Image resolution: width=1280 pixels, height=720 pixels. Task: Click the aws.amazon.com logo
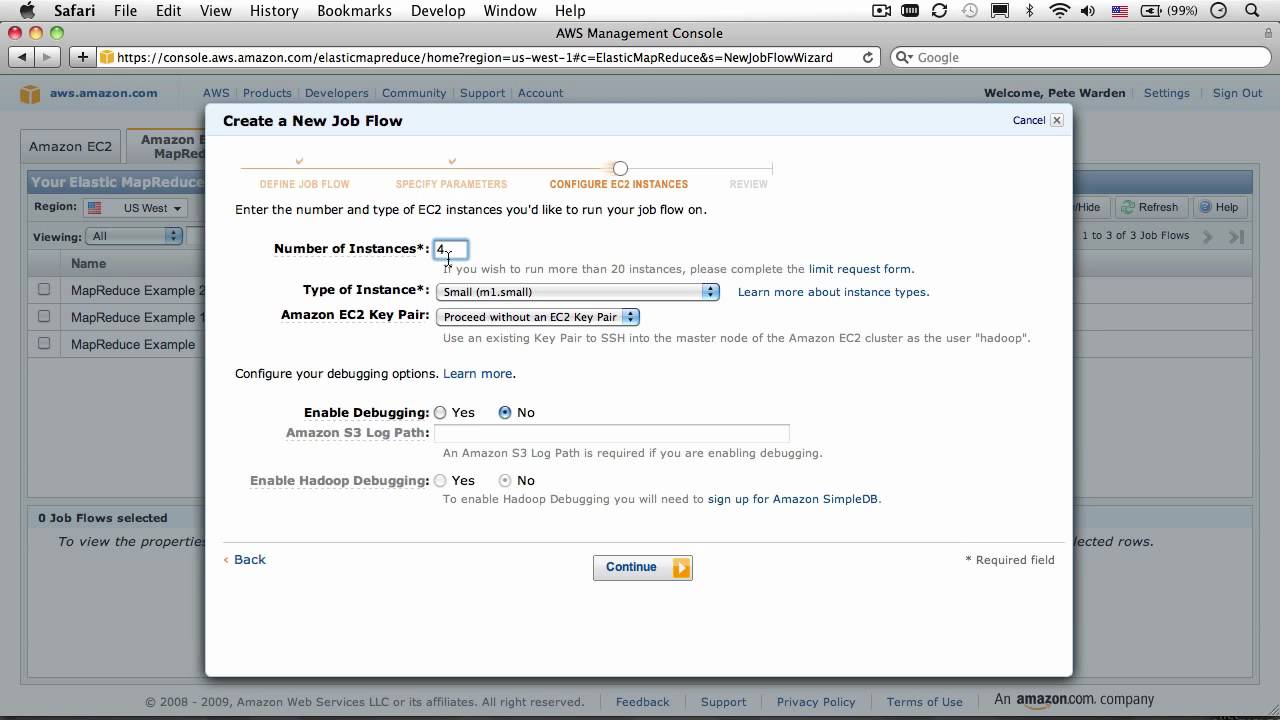tap(90, 93)
